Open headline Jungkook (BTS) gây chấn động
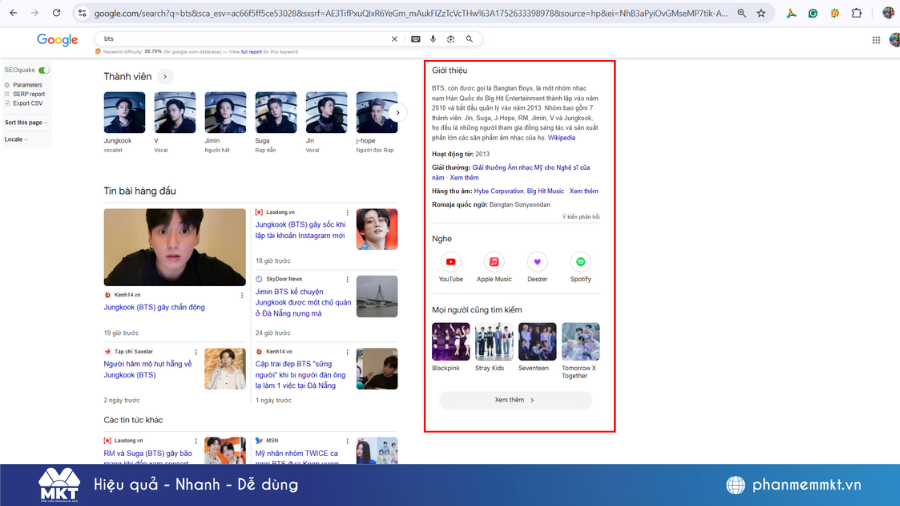900x506 pixels. [154, 308]
